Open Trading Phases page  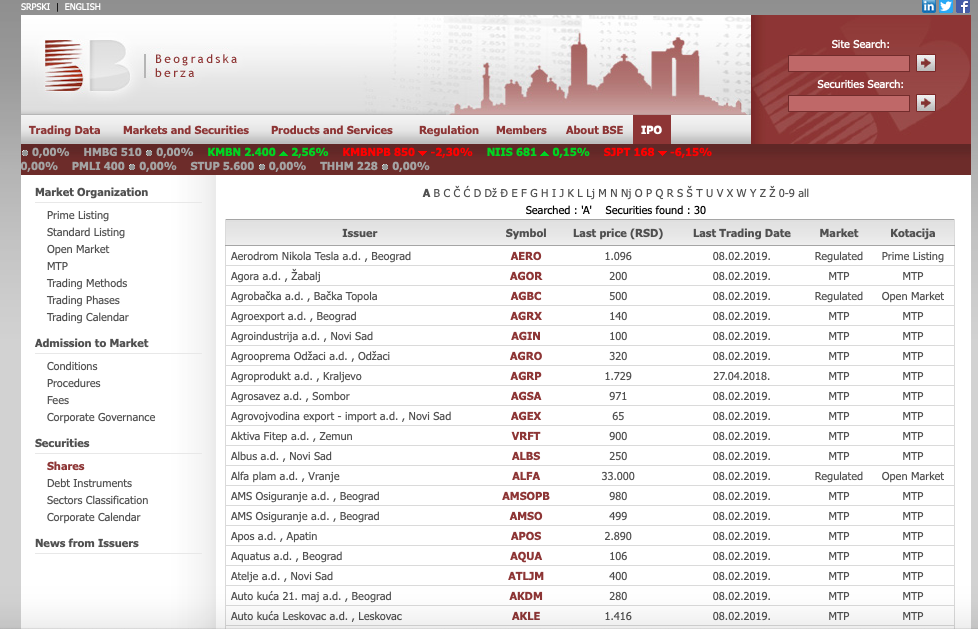pyautogui.click(x=83, y=300)
